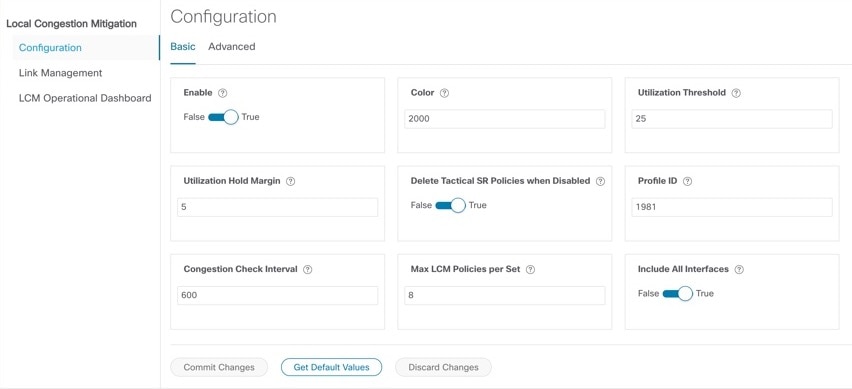Toggle the Include All Interfaces switch

tap(678, 294)
